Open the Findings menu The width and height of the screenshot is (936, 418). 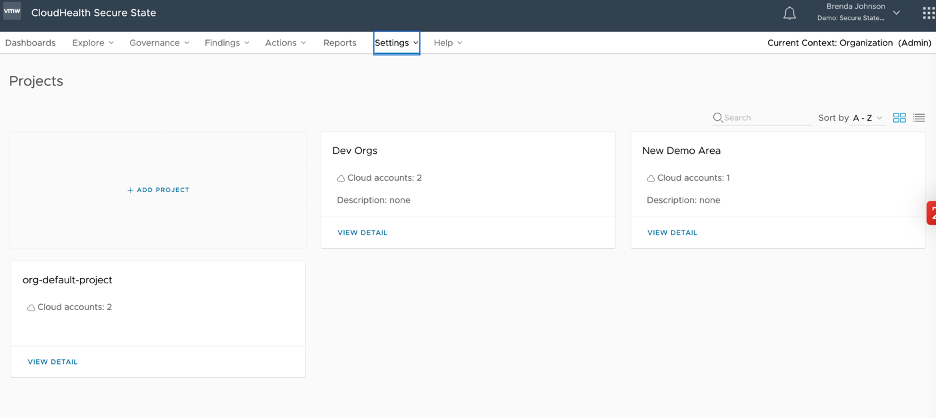click(x=226, y=43)
